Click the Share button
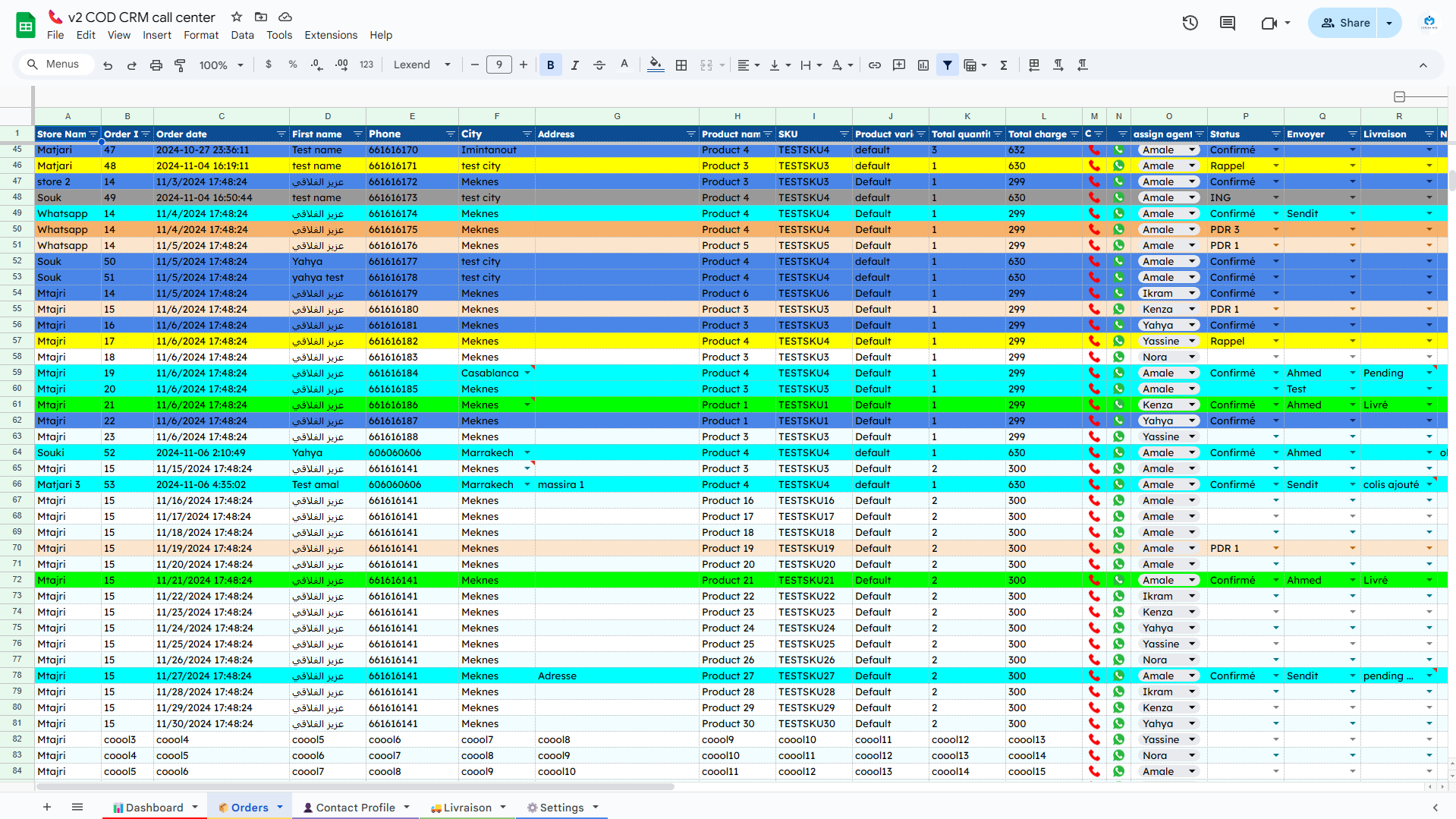The height and width of the screenshot is (819, 1456). pyautogui.click(x=1345, y=23)
